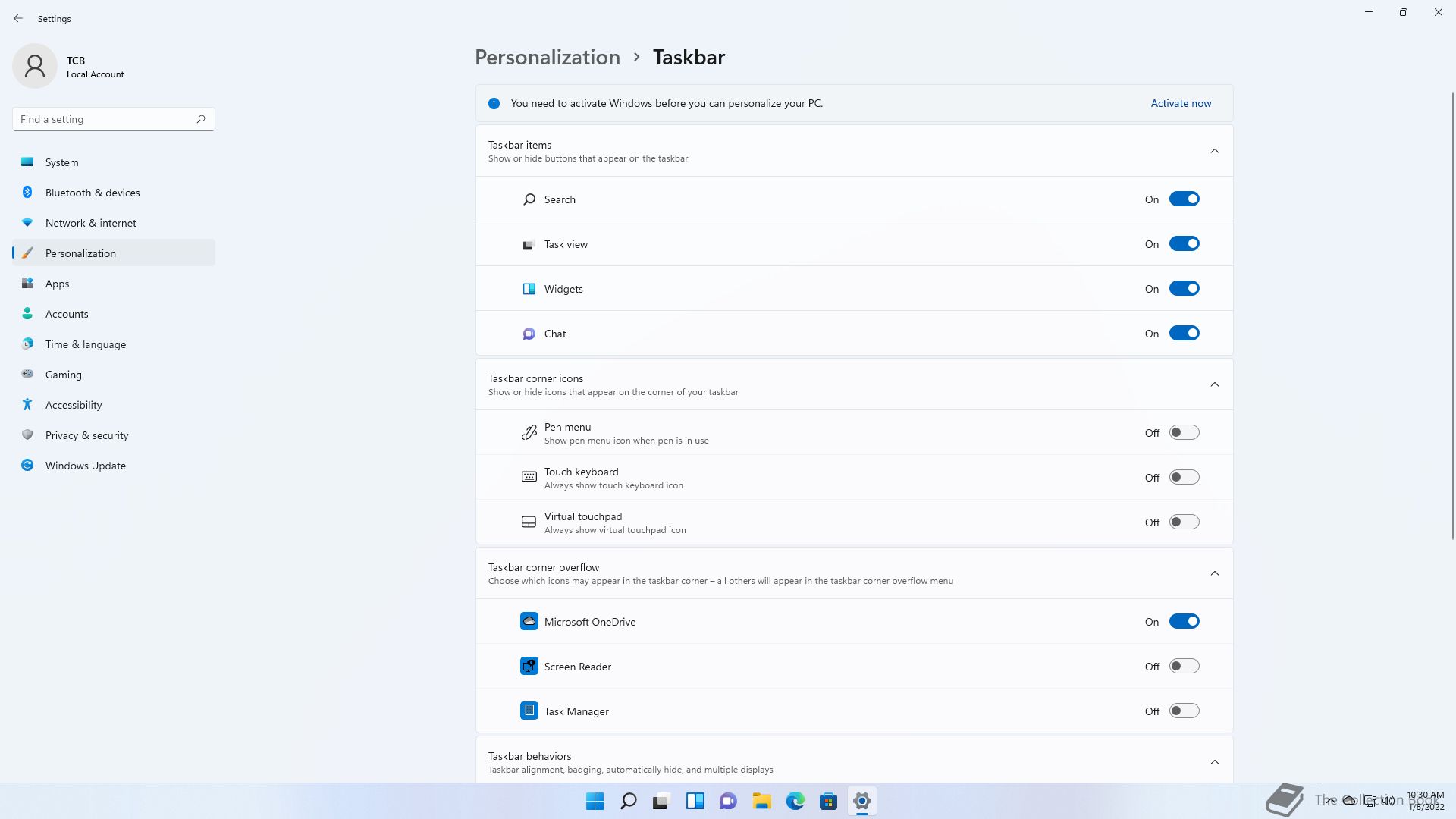Click the Pen menu icon
Viewport: 1456px width, 819px height.
click(x=529, y=433)
